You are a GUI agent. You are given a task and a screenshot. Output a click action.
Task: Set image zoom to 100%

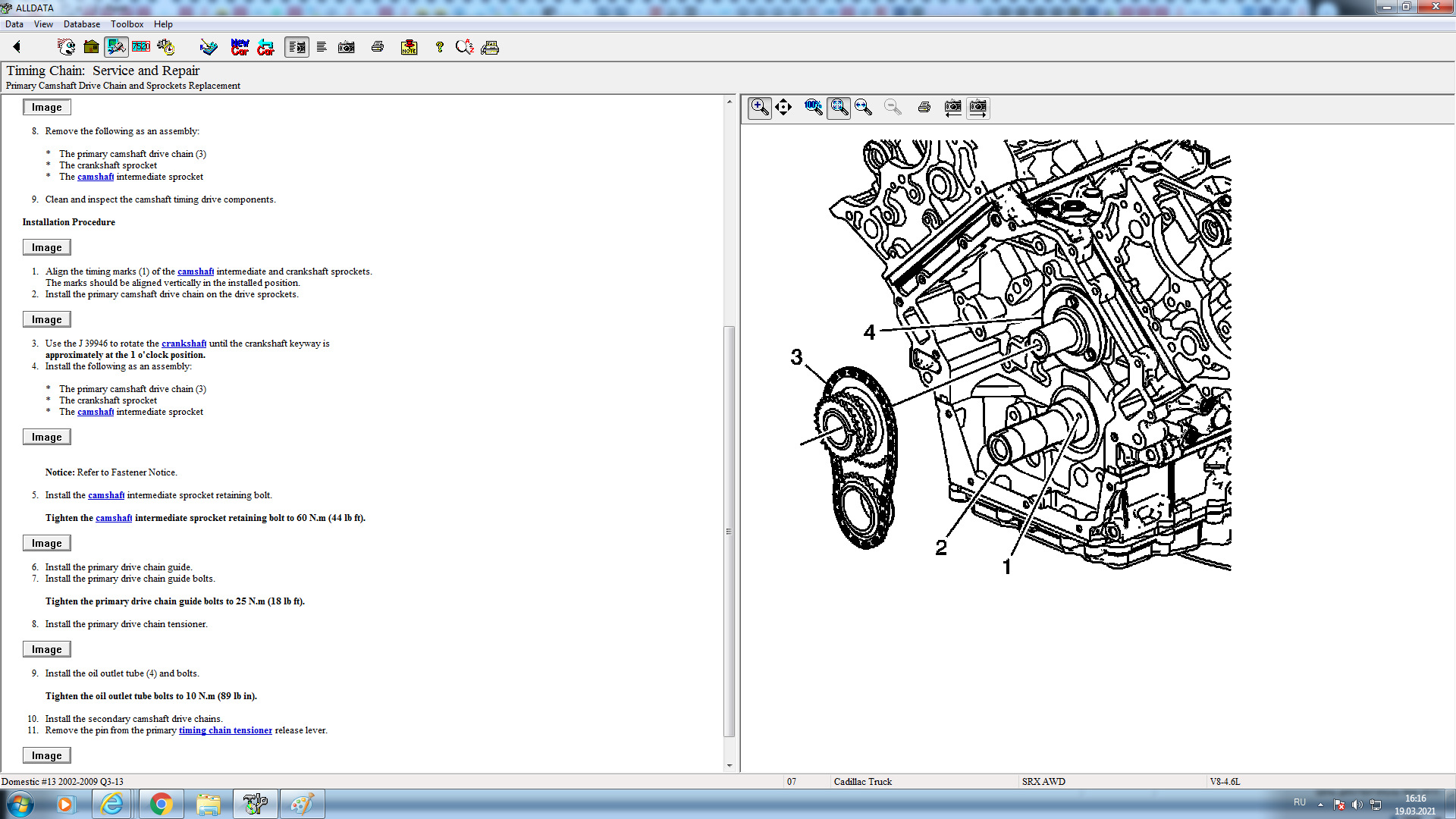pyautogui.click(x=813, y=107)
